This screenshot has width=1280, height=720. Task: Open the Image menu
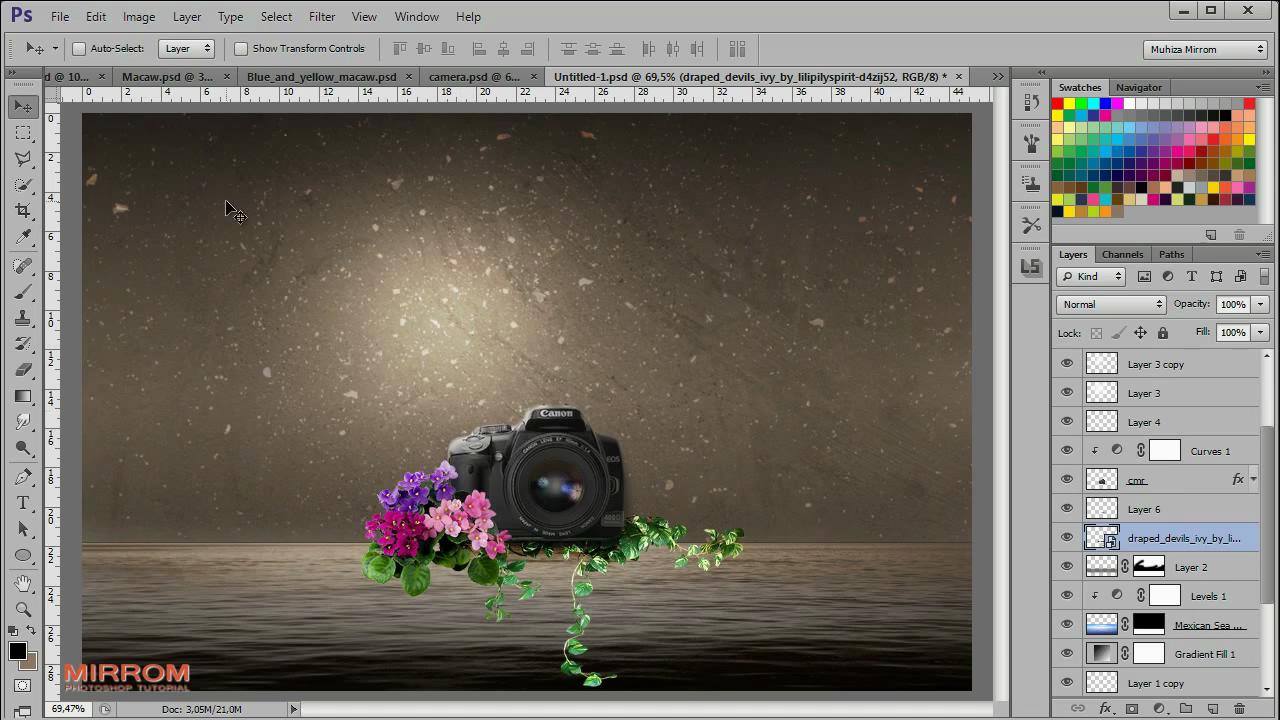point(139,17)
